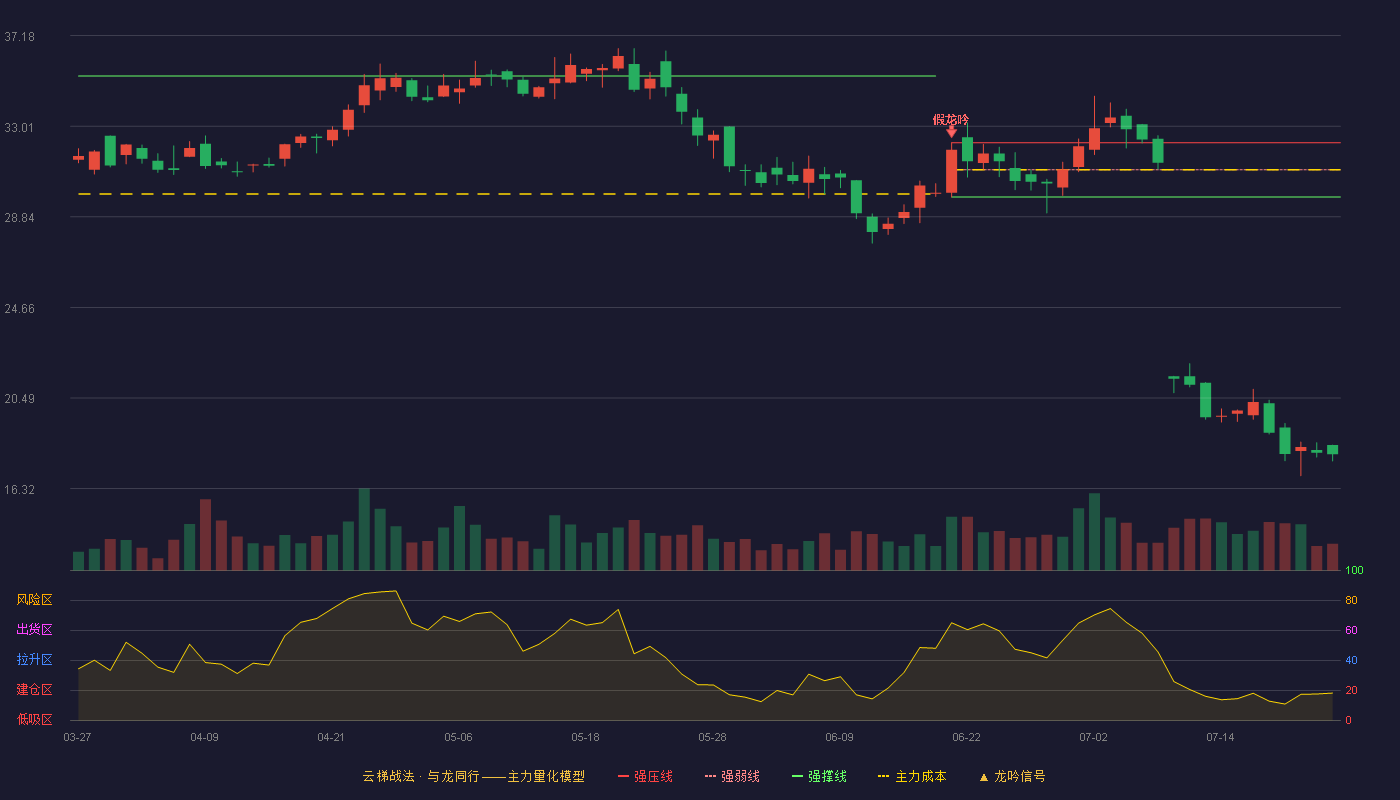The height and width of the screenshot is (800, 1400).
Task: Select the 风险区 zone label
Action: pyautogui.click(x=34, y=600)
